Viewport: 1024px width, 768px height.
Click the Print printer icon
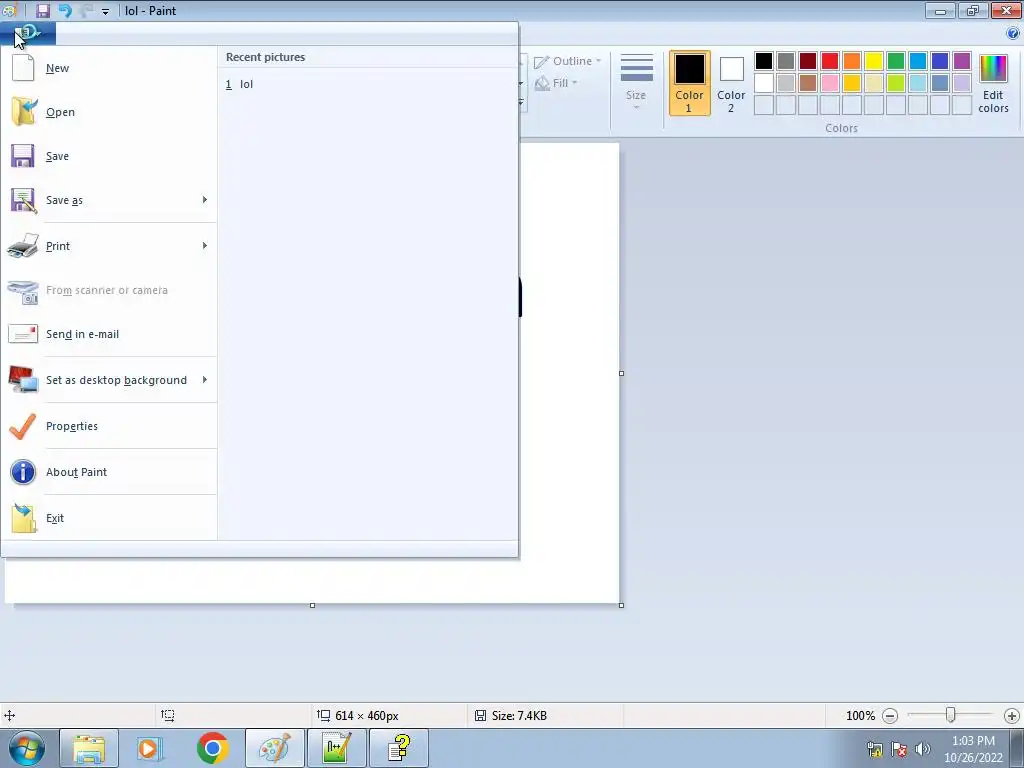coord(23,246)
